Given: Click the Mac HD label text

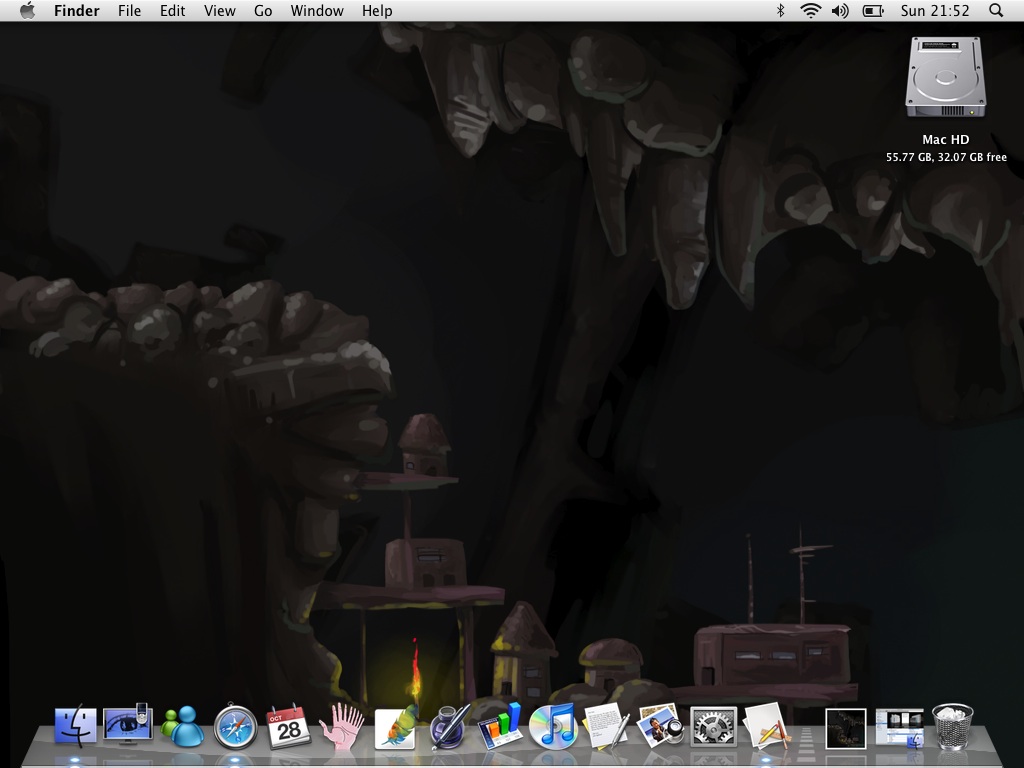Looking at the screenshot, I should tap(946, 139).
